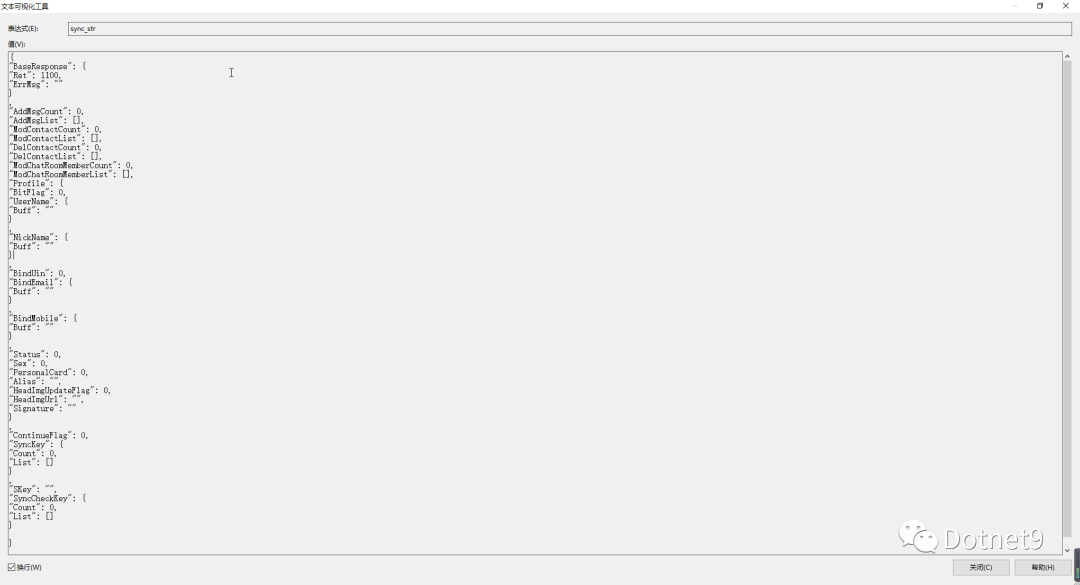The height and width of the screenshot is (585, 1080).
Task: Click the "ContinueFlag": 0 line
Action: pyautogui.click(x=49, y=435)
